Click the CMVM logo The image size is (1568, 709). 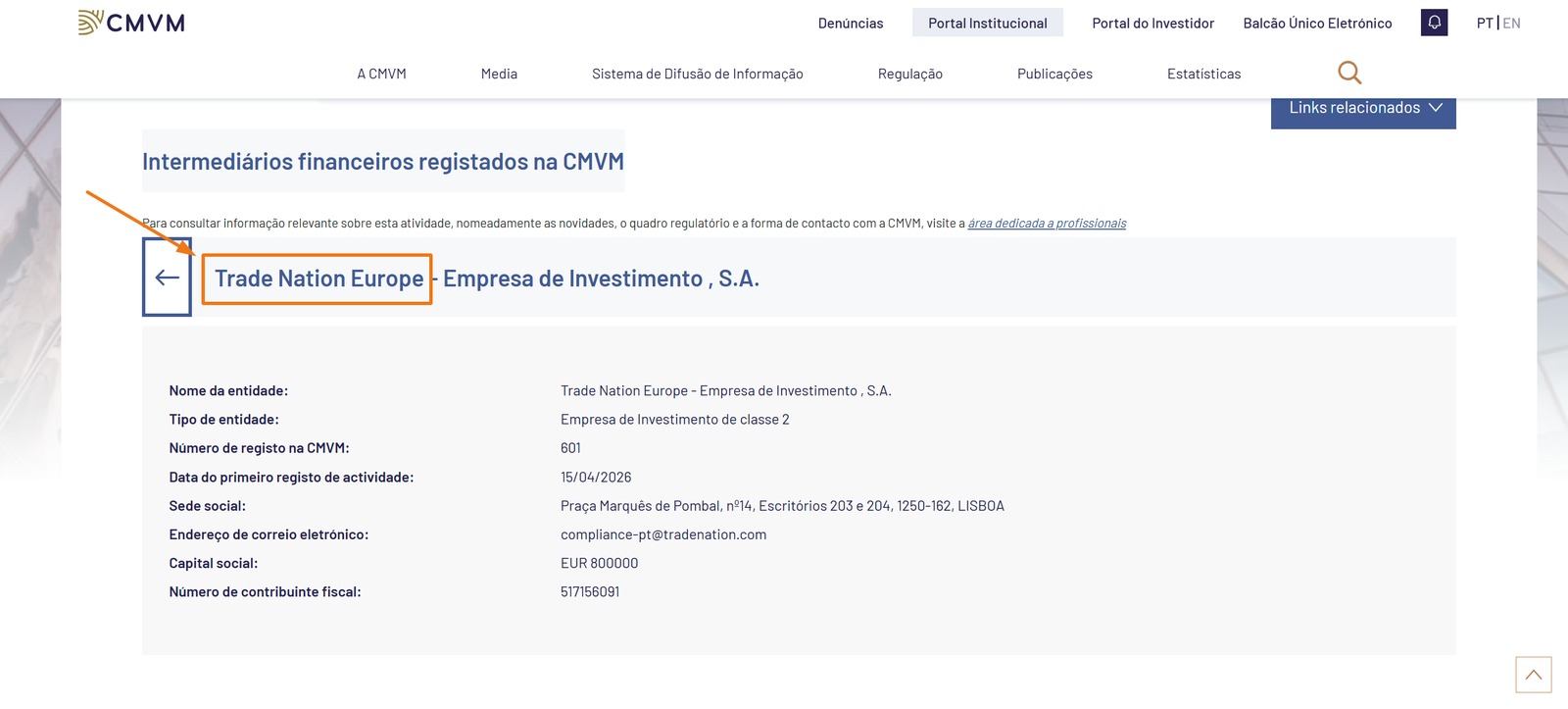(131, 23)
